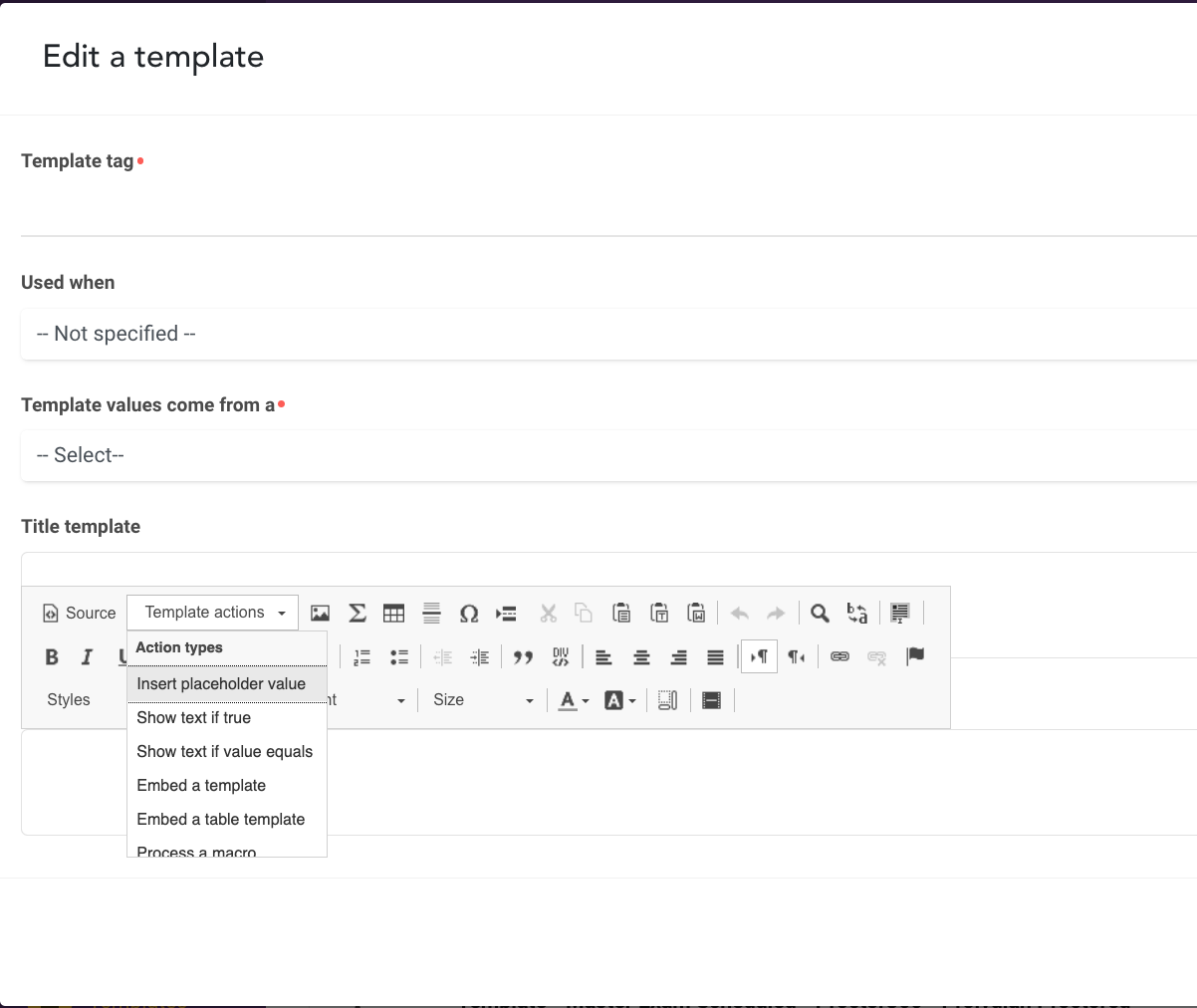Viewport: 1197px width, 1008px height.
Task: Insert an image using the picture icon
Action: (320, 613)
